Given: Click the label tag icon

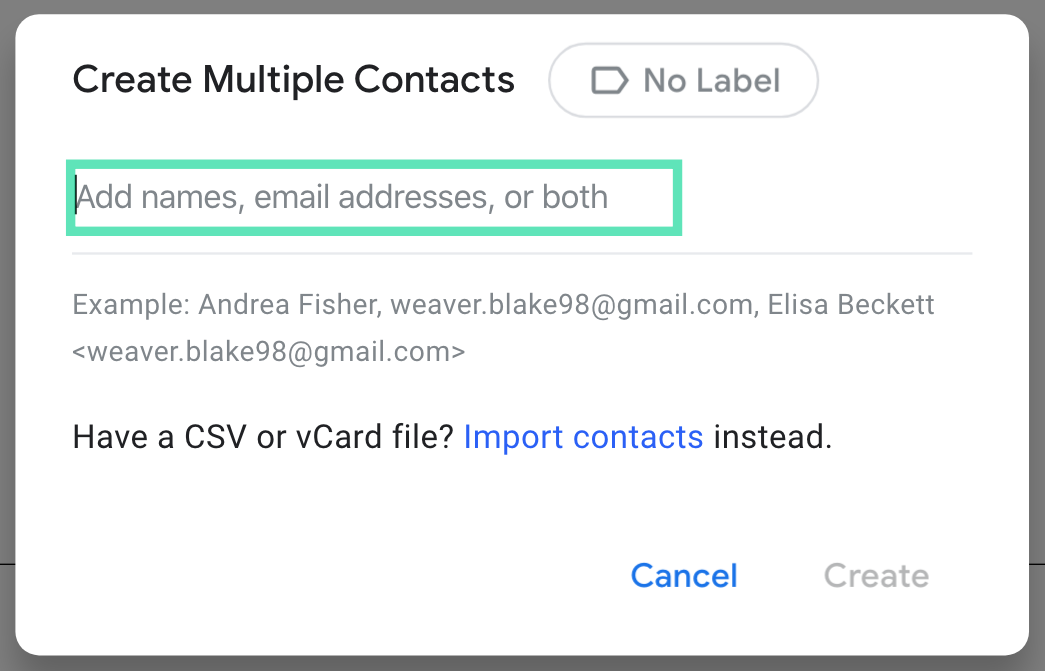Looking at the screenshot, I should (x=610, y=80).
